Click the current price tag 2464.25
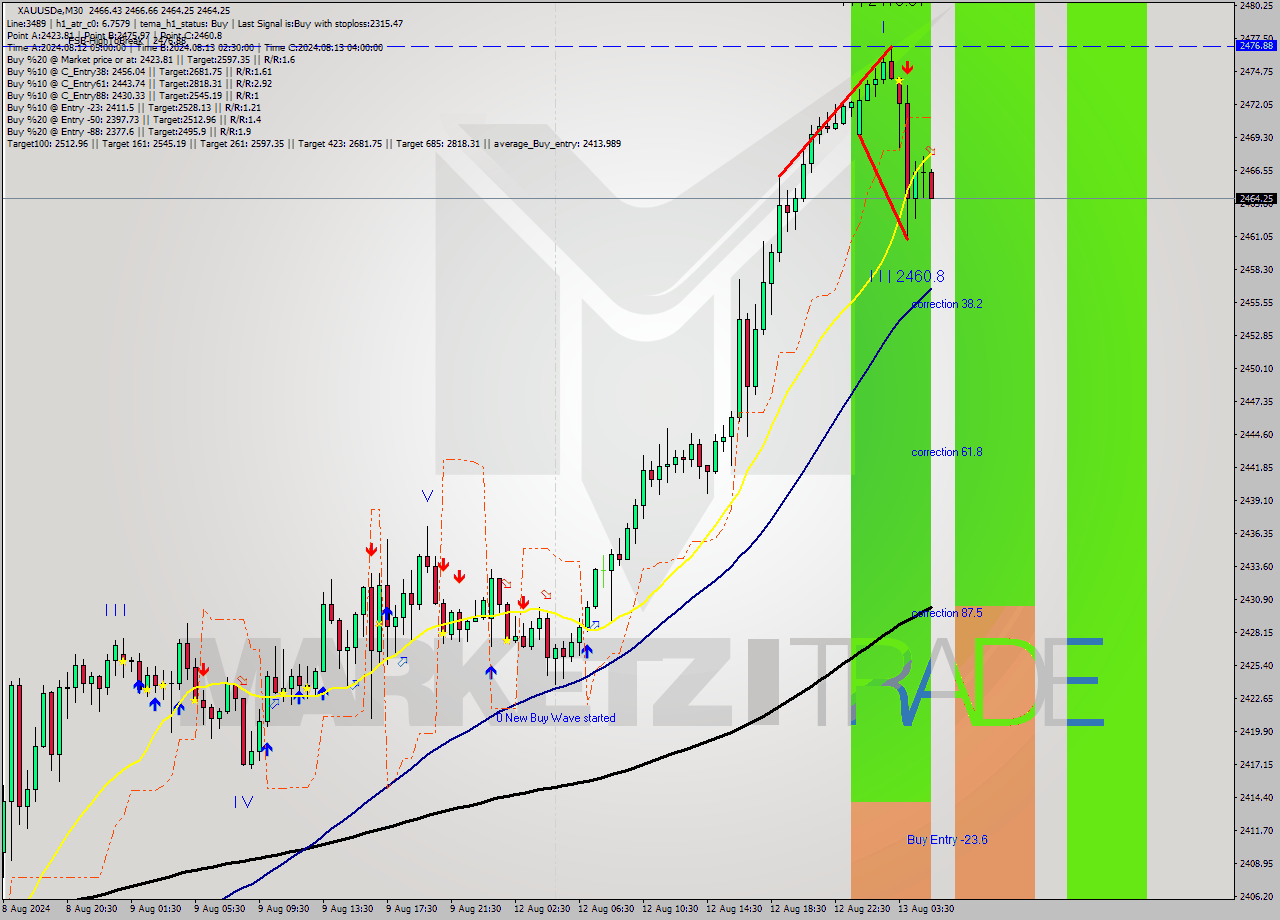 click(1256, 198)
